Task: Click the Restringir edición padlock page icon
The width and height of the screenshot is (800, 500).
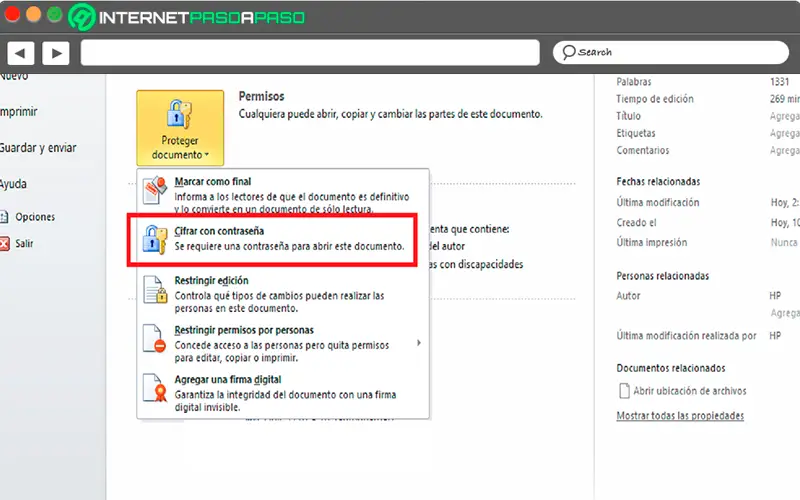Action: [x=155, y=289]
